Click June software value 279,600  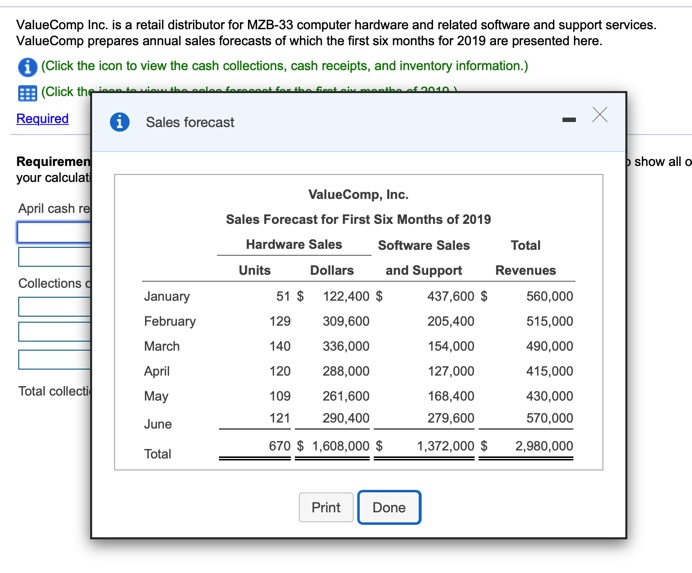tap(451, 418)
